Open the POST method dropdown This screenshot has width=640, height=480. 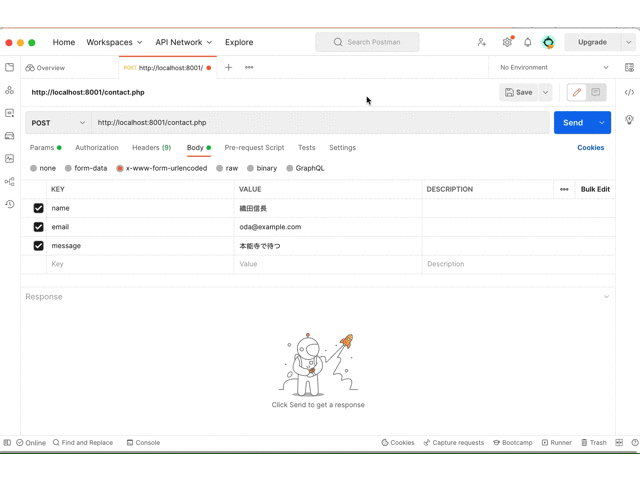[x=58, y=123]
